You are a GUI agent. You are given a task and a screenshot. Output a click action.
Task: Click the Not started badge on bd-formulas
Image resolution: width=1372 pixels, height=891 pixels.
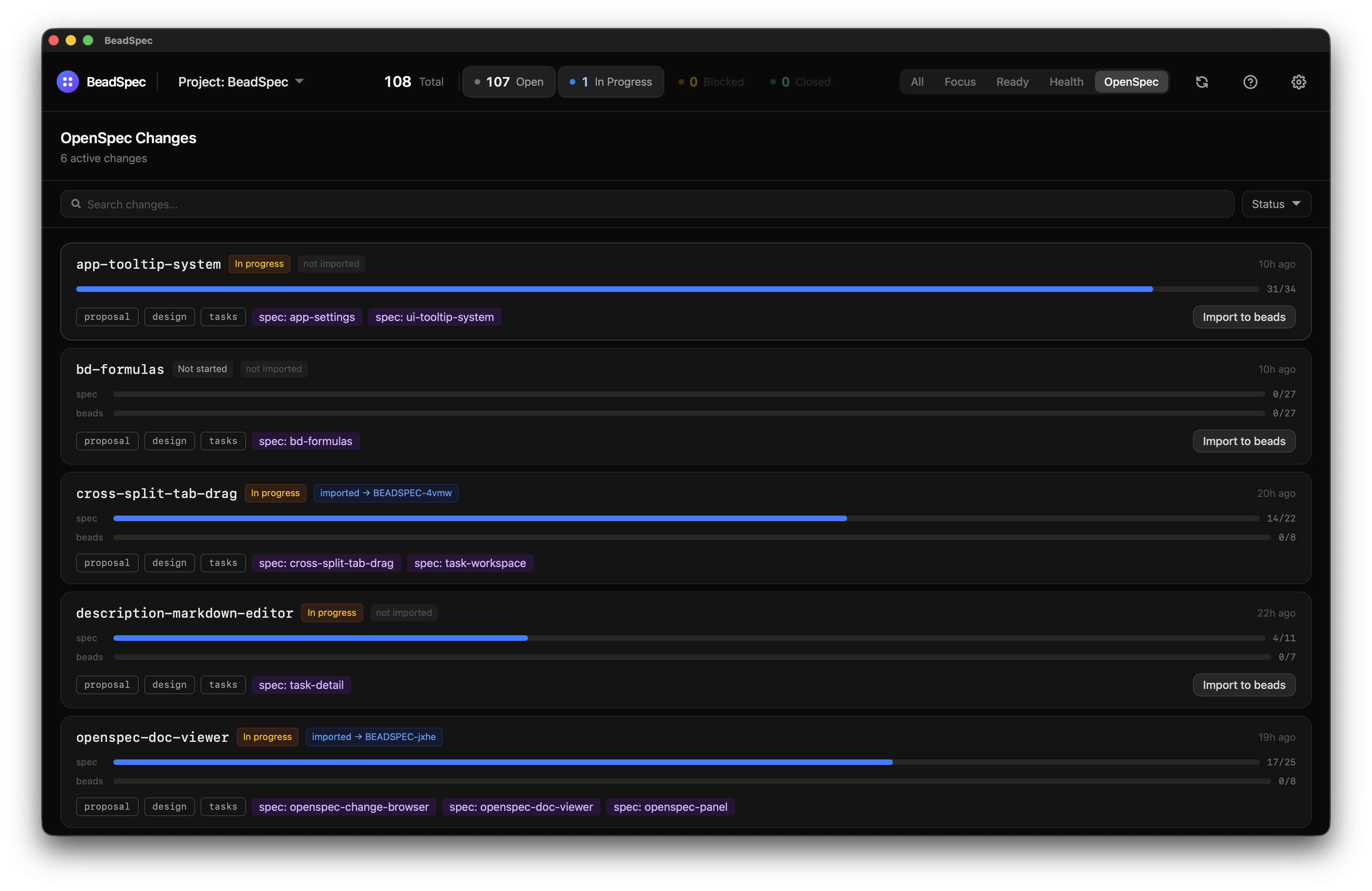click(x=202, y=369)
